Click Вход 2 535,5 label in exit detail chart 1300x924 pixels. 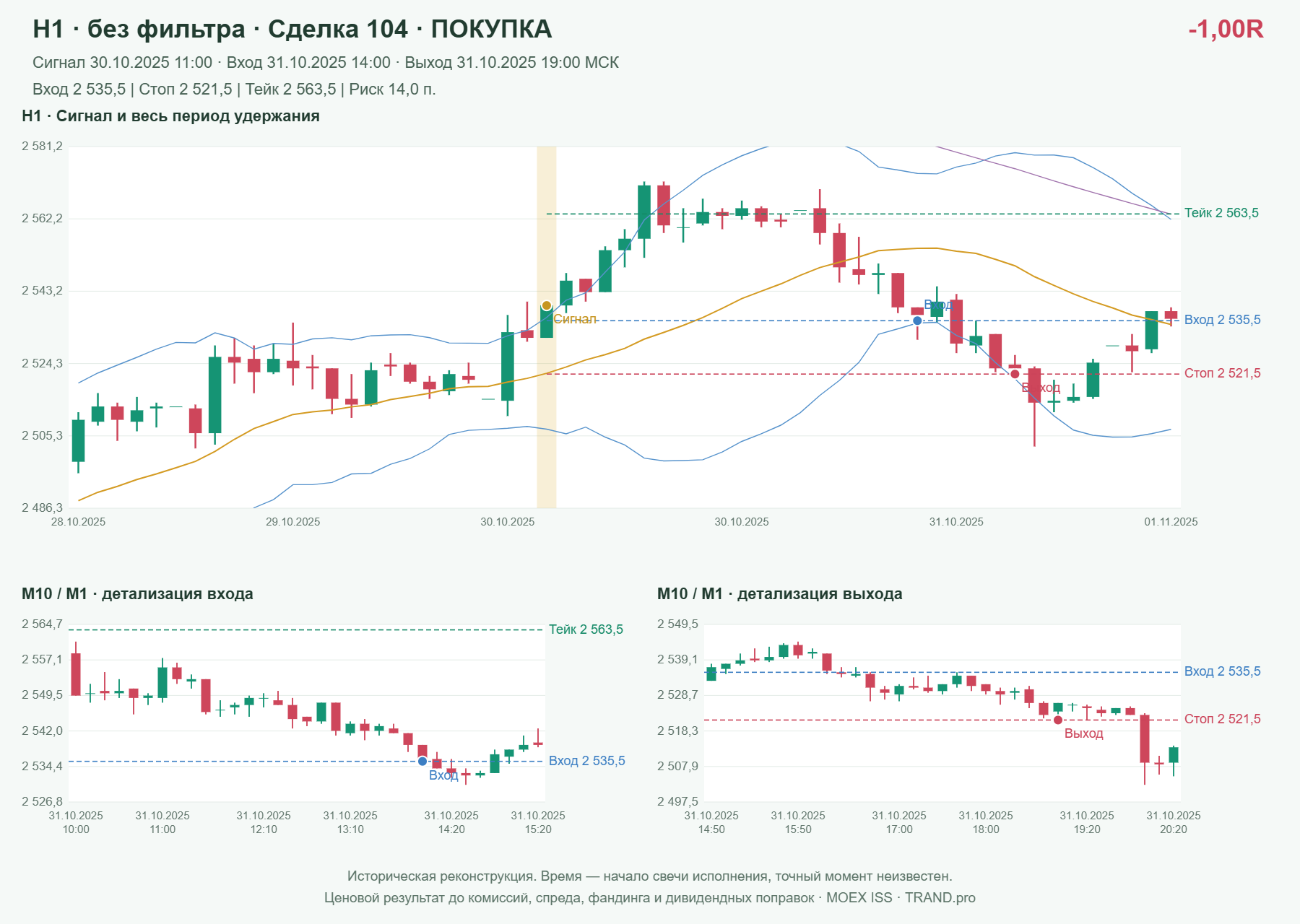pyautogui.click(x=1222, y=671)
